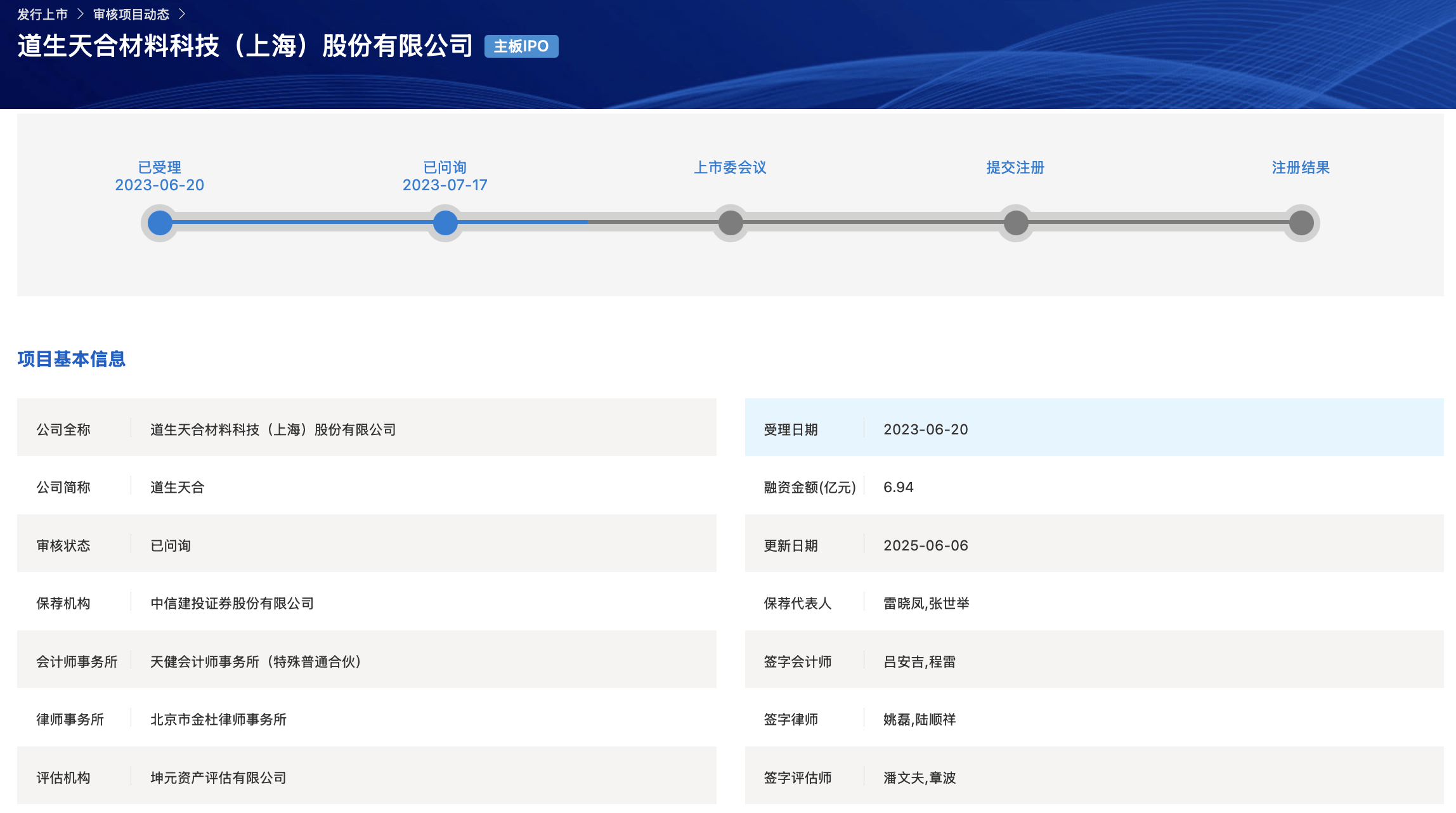This screenshot has width=1456, height=813.
Task: Click the 注册结果 gray timeline node
Action: [x=1301, y=223]
